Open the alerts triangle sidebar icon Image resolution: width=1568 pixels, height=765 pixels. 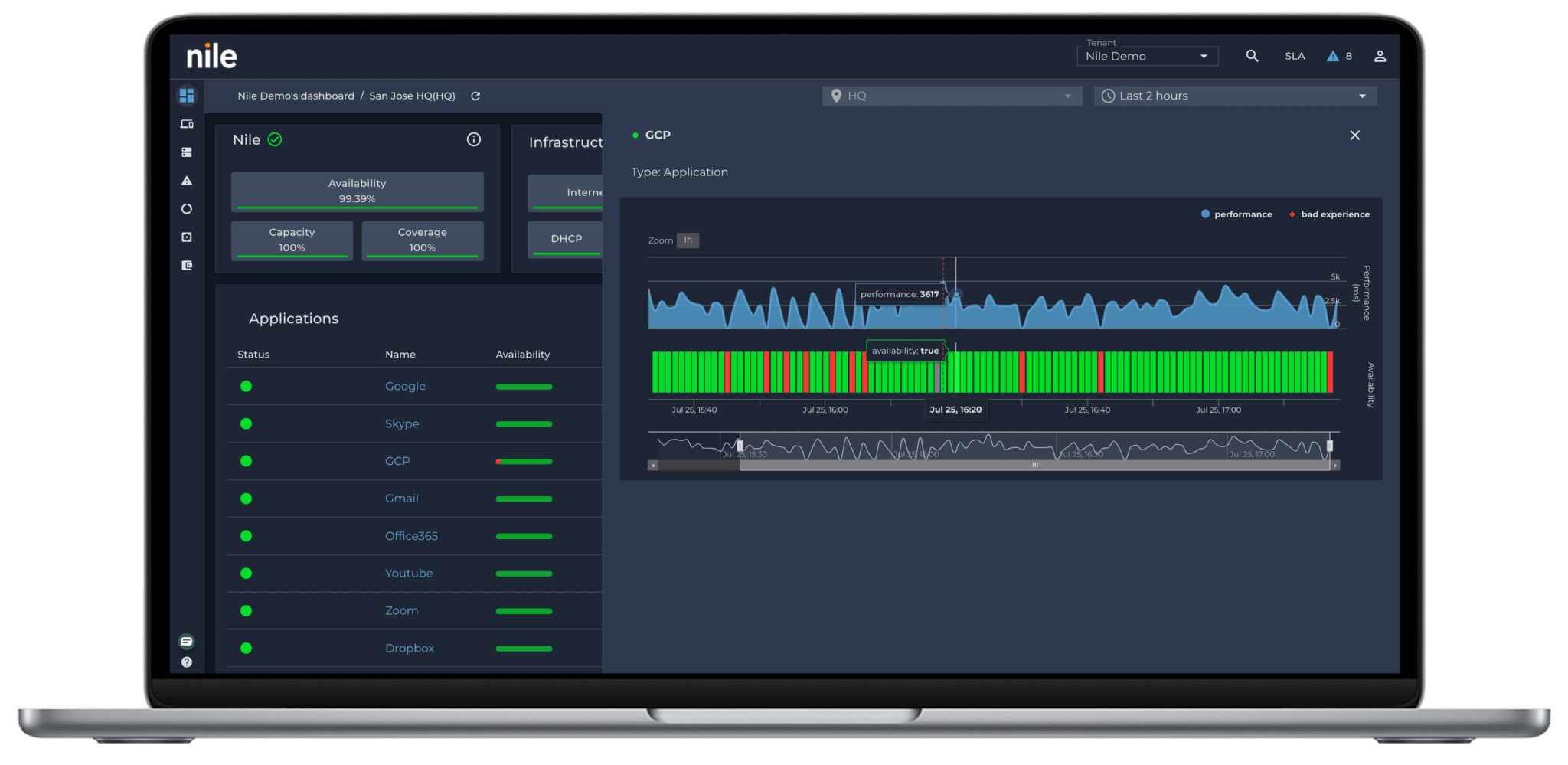(186, 181)
